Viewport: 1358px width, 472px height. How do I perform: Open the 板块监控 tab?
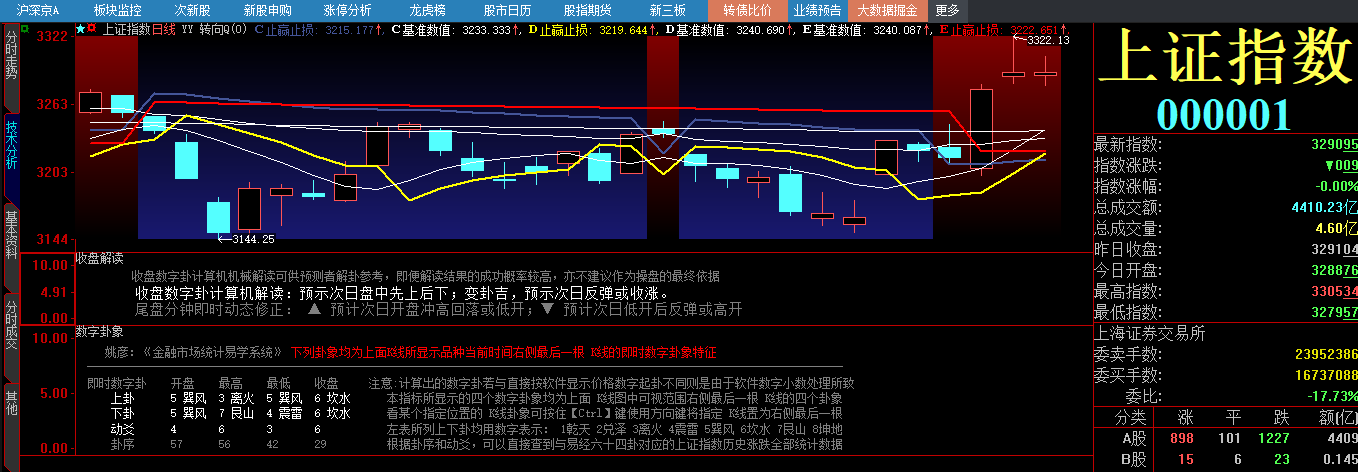(x=117, y=10)
